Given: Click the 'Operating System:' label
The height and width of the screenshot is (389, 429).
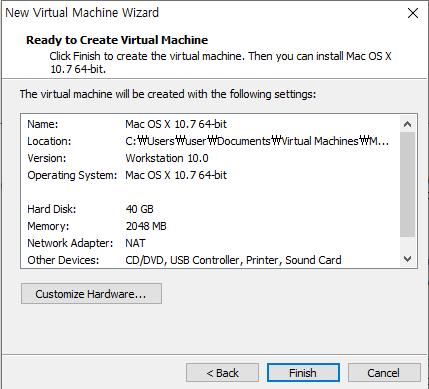Looking at the screenshot, I should click(72, 175).
